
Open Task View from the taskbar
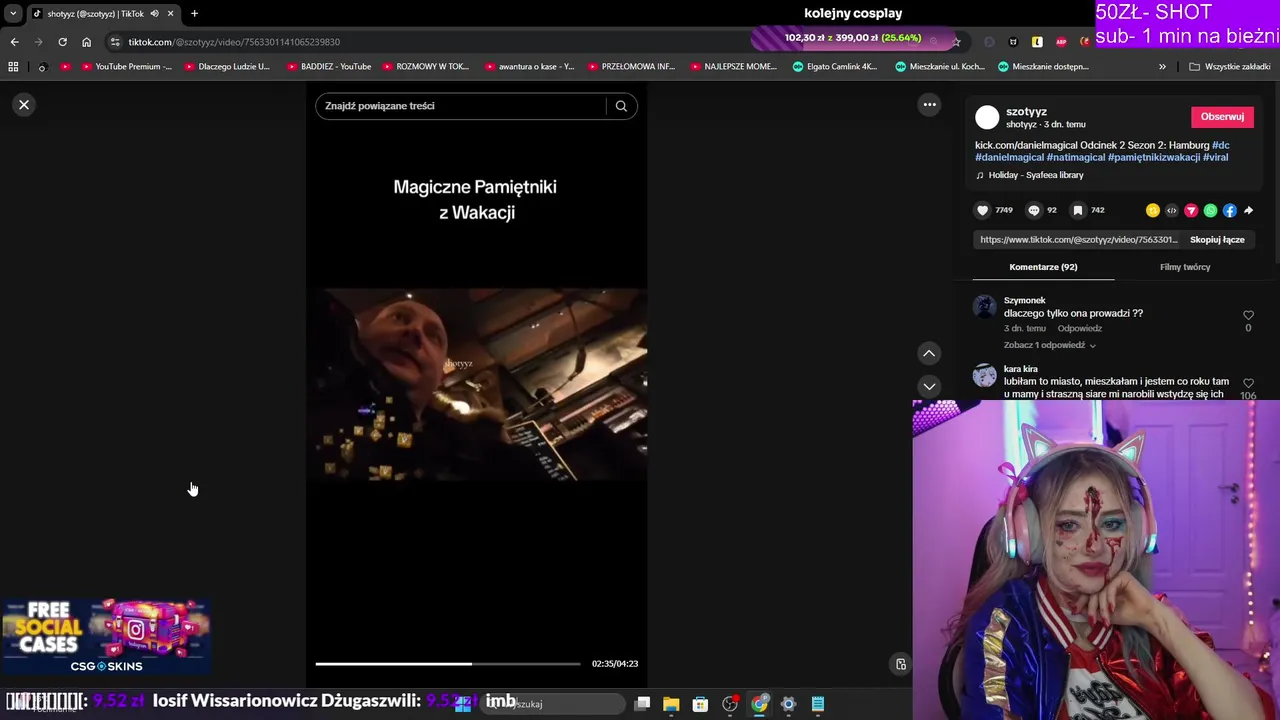pyautogui.click(x=643, y=704)
